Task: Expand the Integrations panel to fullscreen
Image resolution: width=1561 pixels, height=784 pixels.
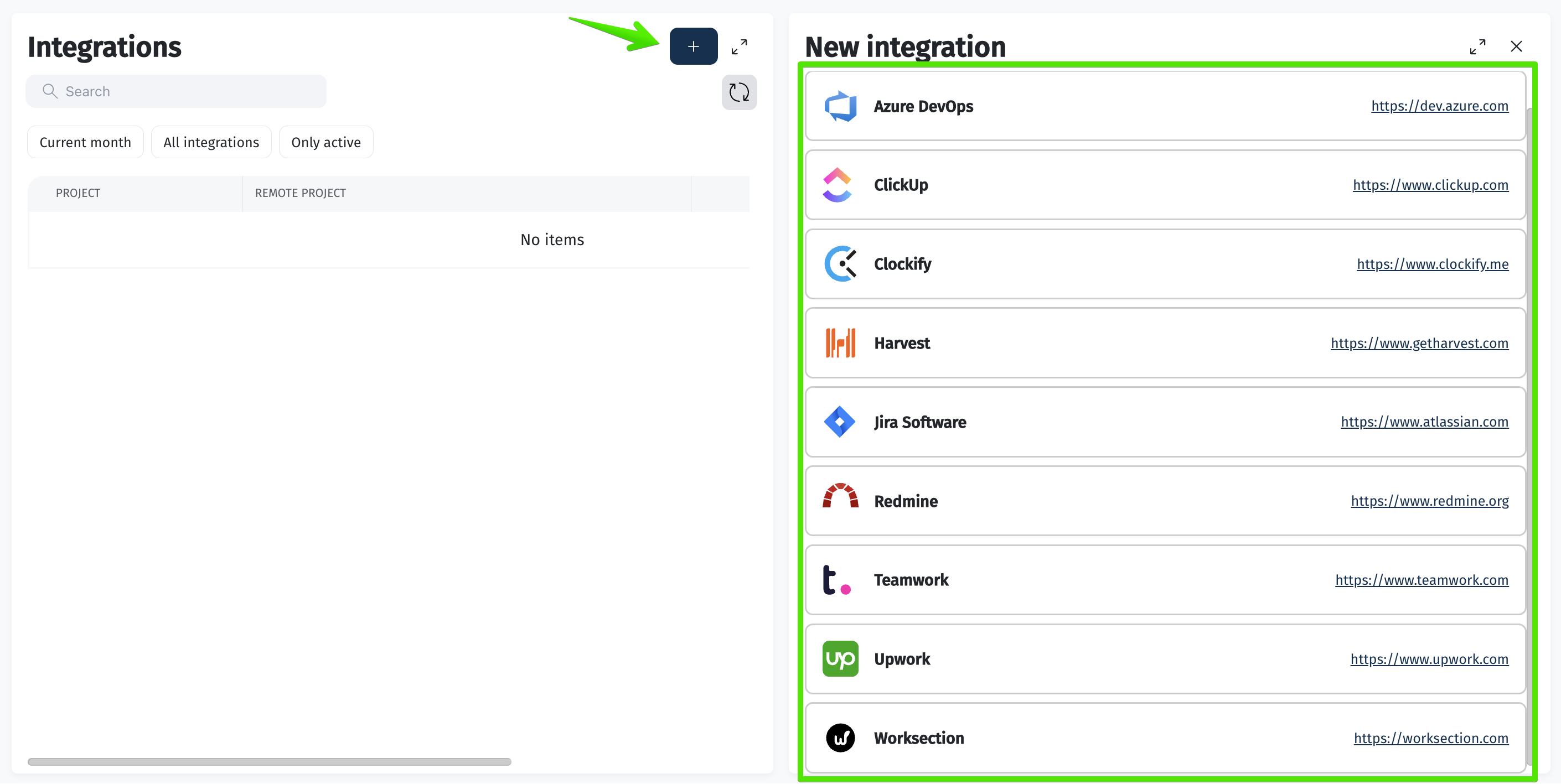Action: click(x=738, y=46)
